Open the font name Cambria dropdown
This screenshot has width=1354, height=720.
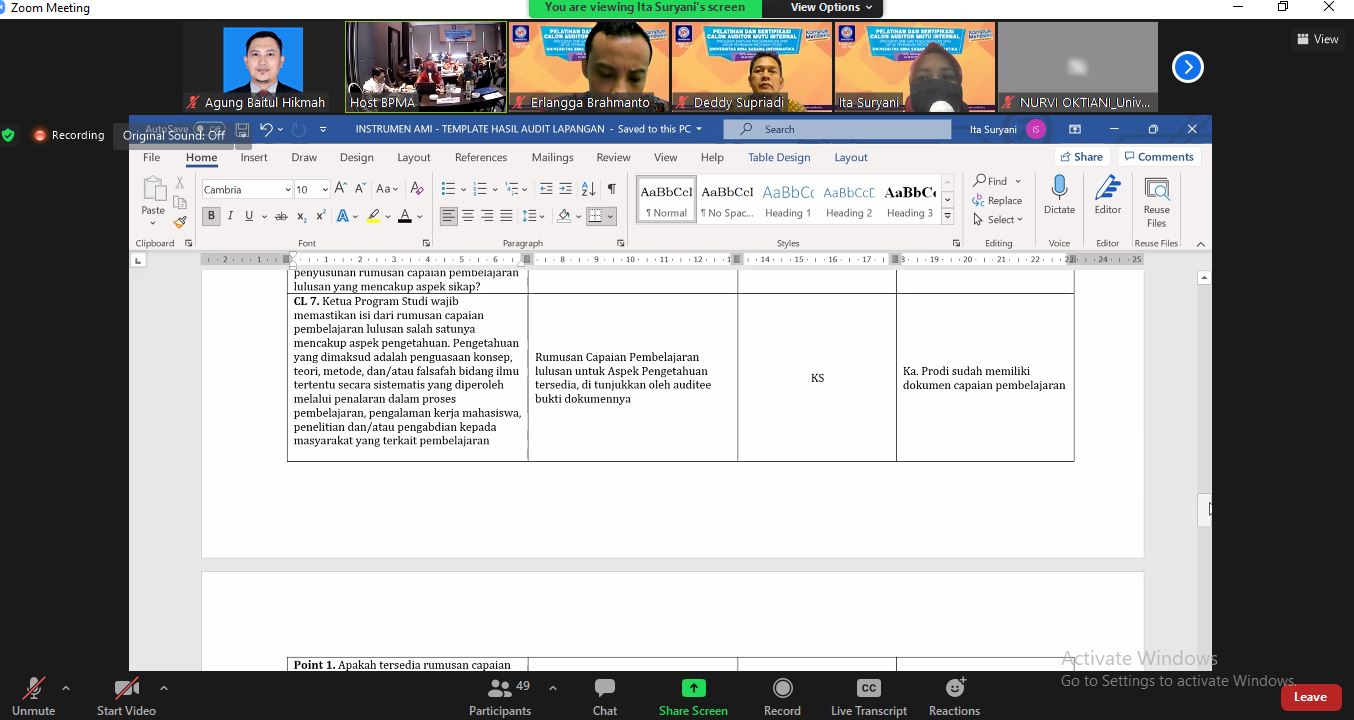point(288,189)
